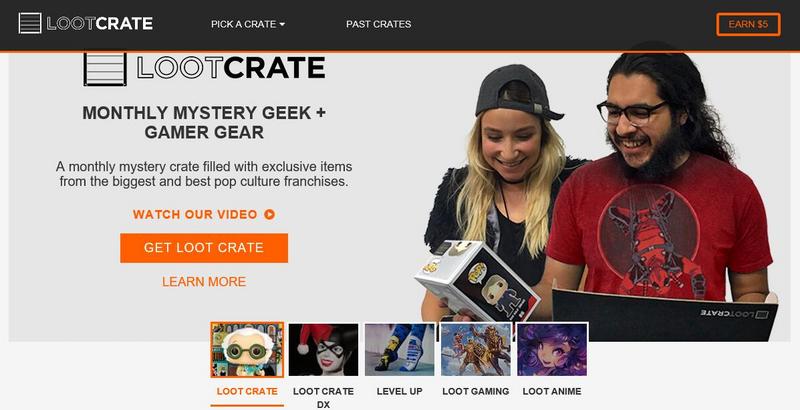Switch to the Level Up tab
The height and width of the screenshot is (410, 800).
pos(399,391)
